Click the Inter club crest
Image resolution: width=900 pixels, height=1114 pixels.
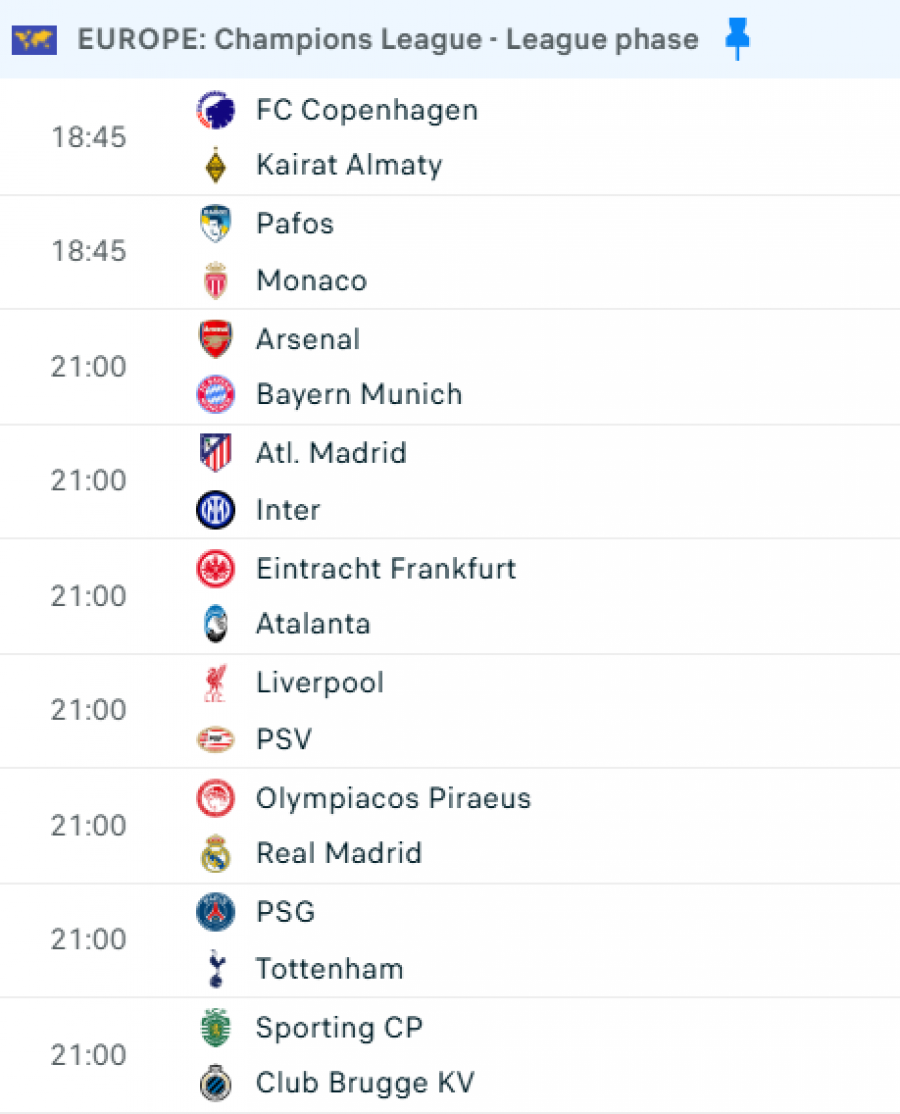coord(215,510)
